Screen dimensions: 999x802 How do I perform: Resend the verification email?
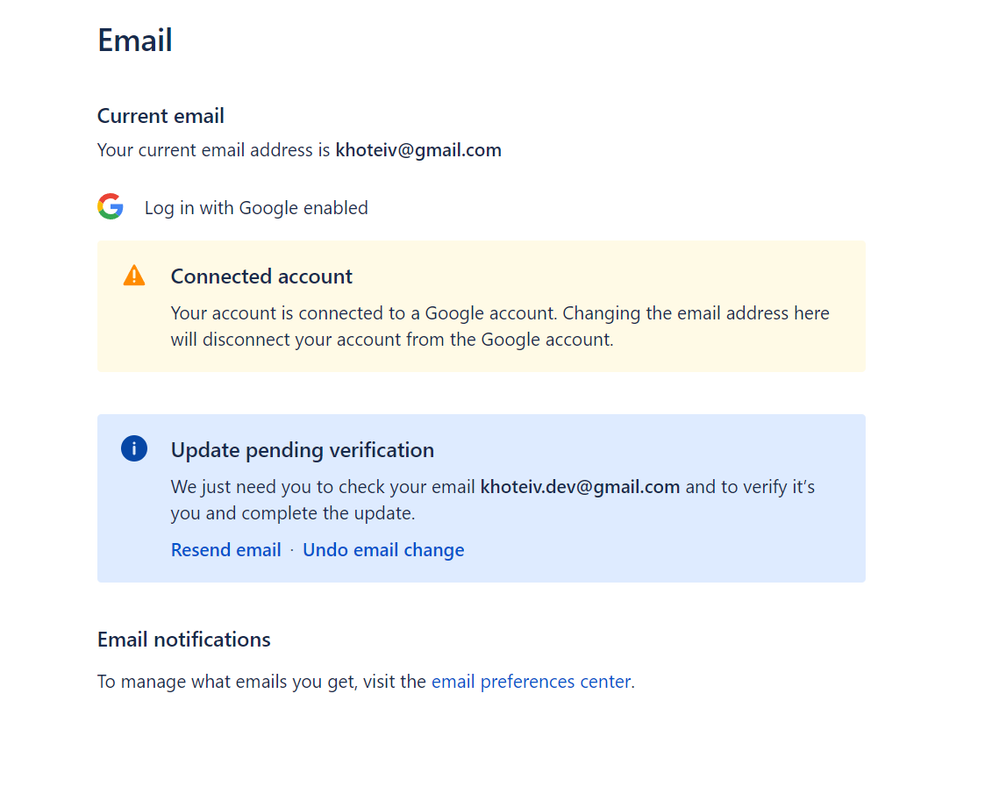tap(226, 550)
